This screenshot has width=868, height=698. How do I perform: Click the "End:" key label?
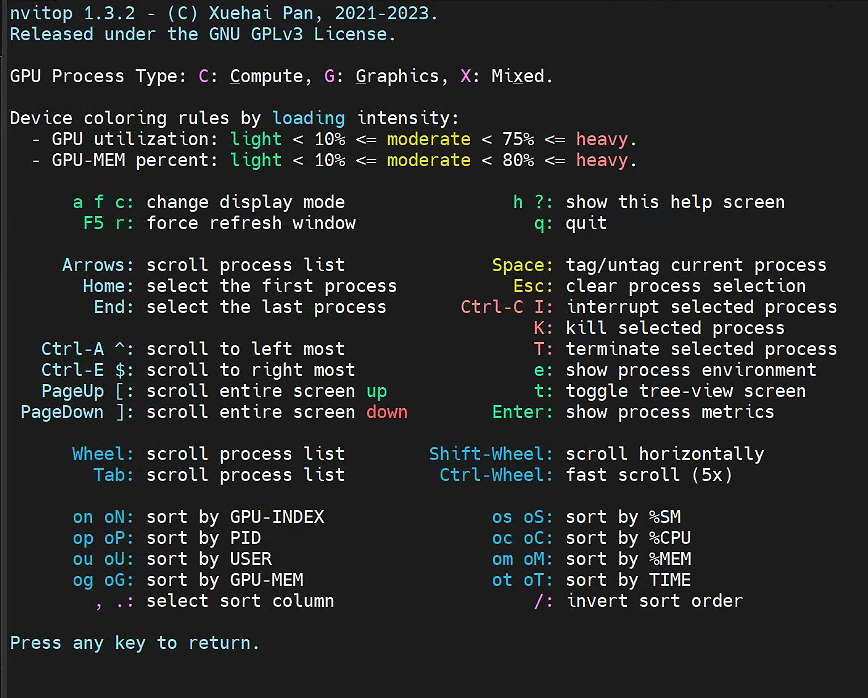click(114, 307)
